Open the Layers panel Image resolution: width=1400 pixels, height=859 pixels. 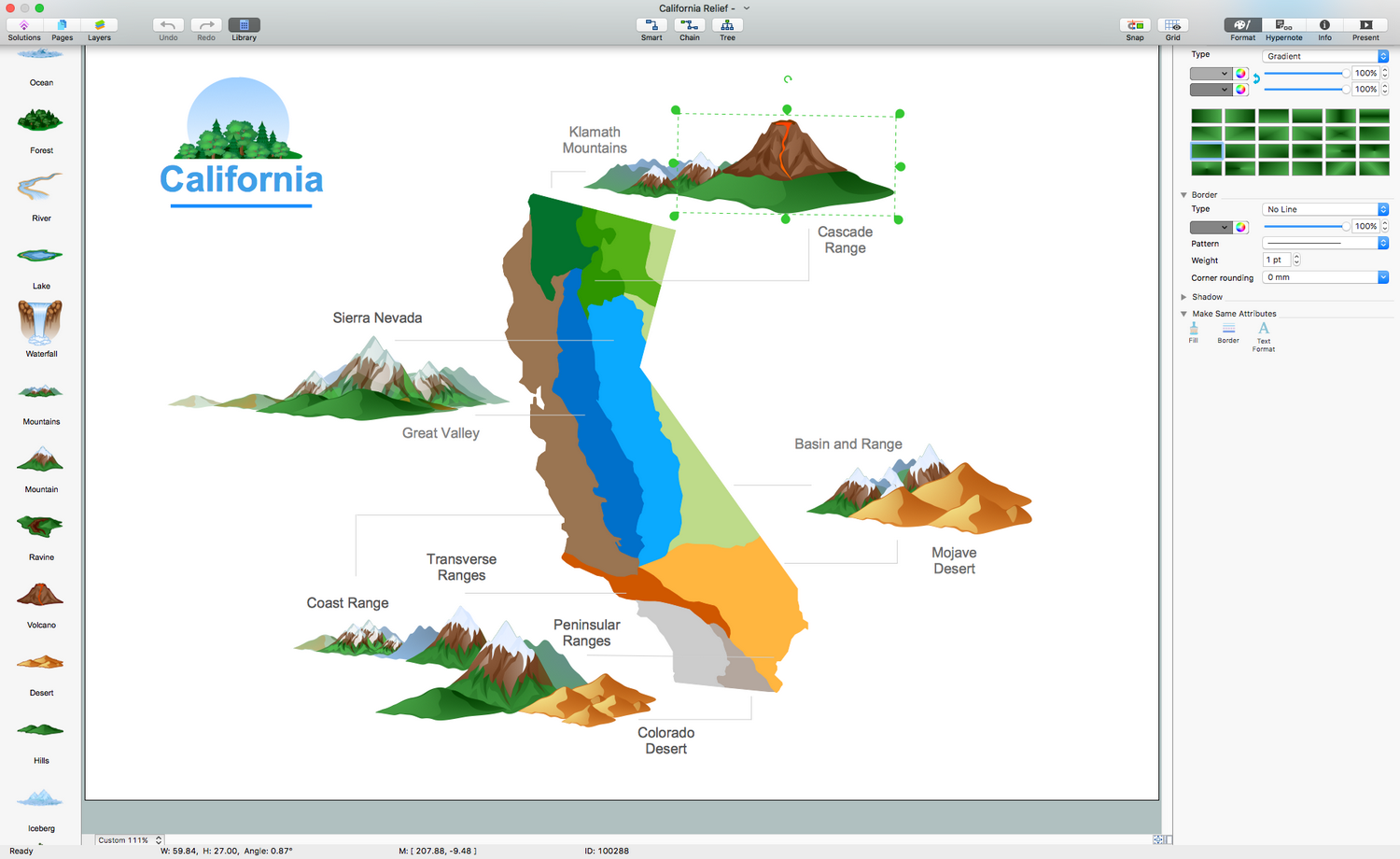99,30
